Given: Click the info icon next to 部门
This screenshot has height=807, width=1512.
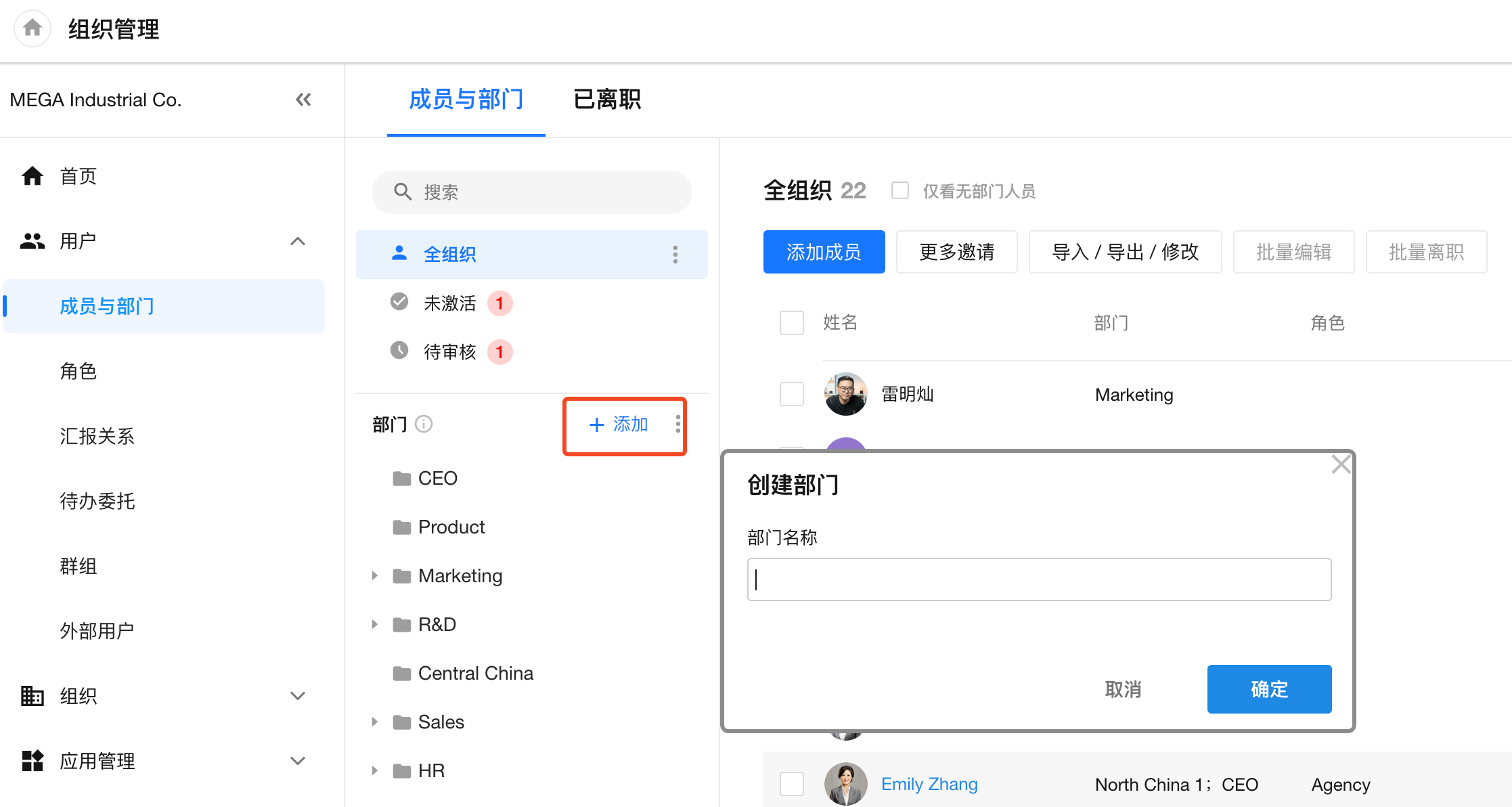Looking at the screenshot, I should [424, 424].
